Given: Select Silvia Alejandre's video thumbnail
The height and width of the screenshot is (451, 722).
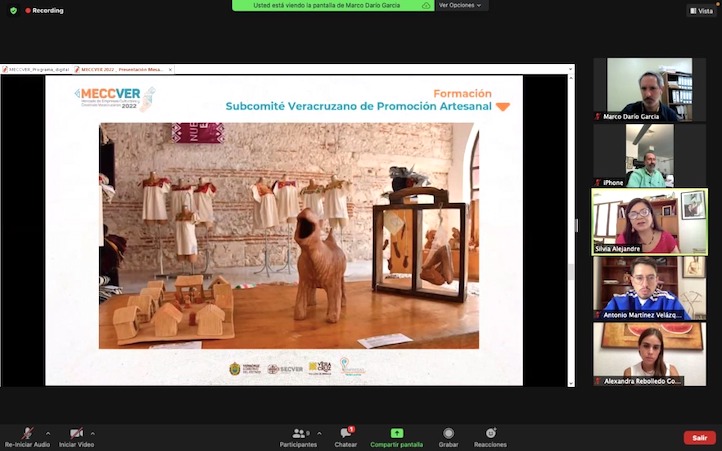Looking at the screenshot, I should [649, 221].
